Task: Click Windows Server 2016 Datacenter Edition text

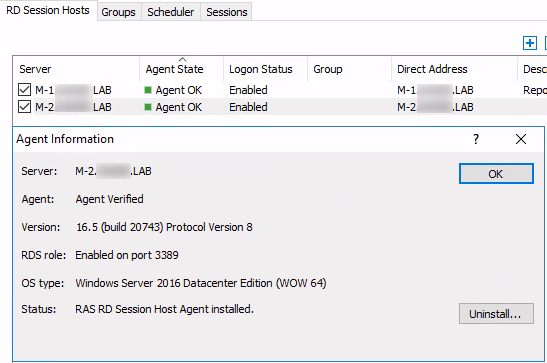Action: [201, 283]
